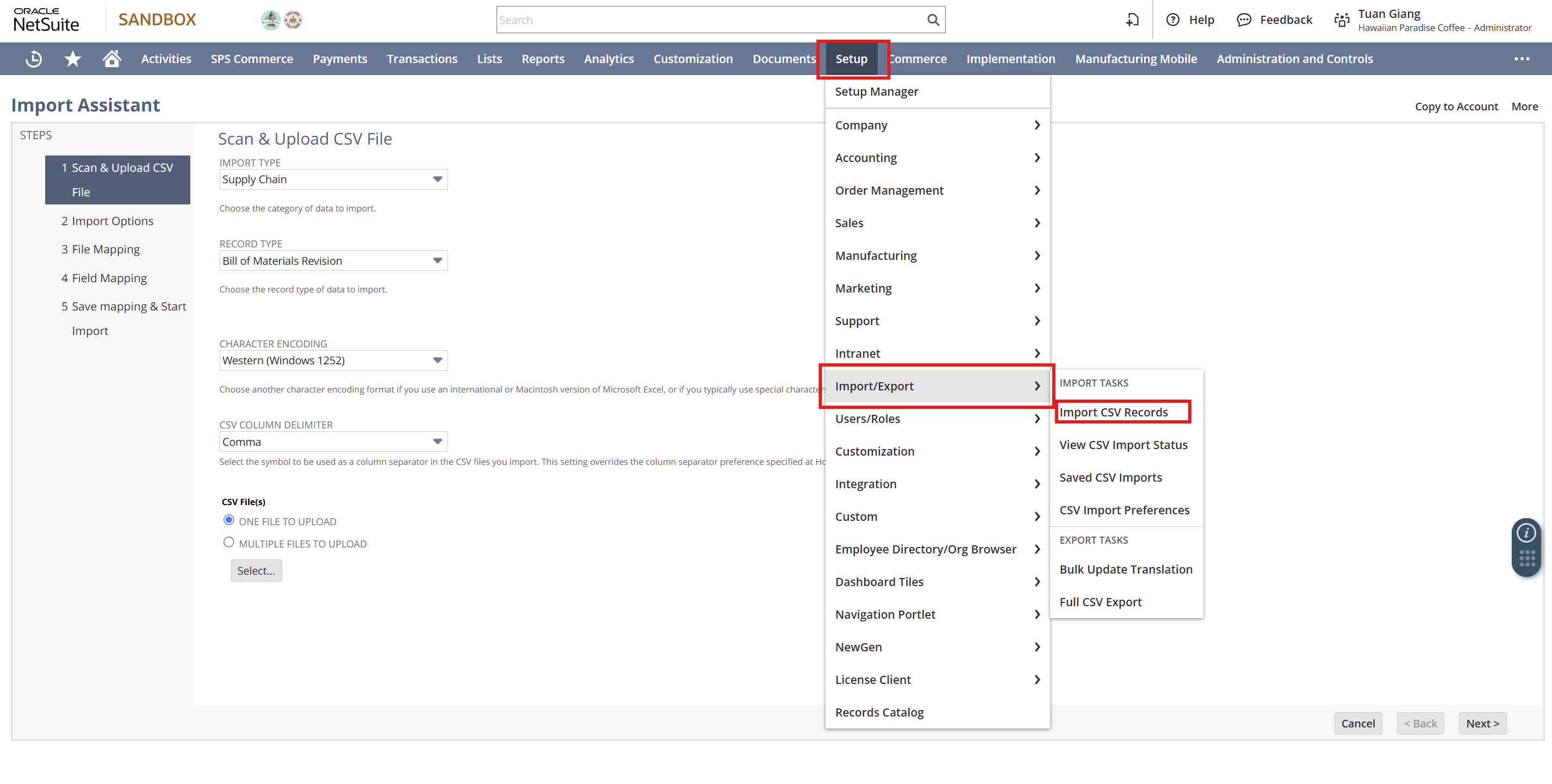Select MULTIPLE FILES TO UPLOAD radio button
The height and width of the screenshot is (784, 1552).
click(x=228, y=542)
